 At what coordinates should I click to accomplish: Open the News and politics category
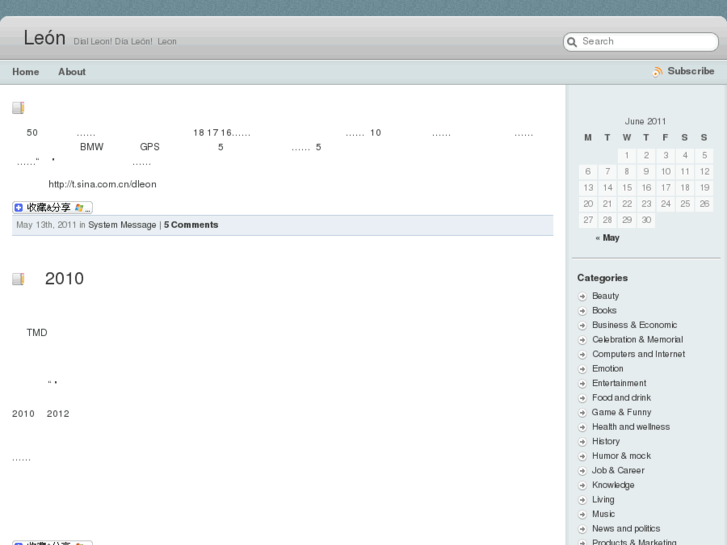point(626,528)
